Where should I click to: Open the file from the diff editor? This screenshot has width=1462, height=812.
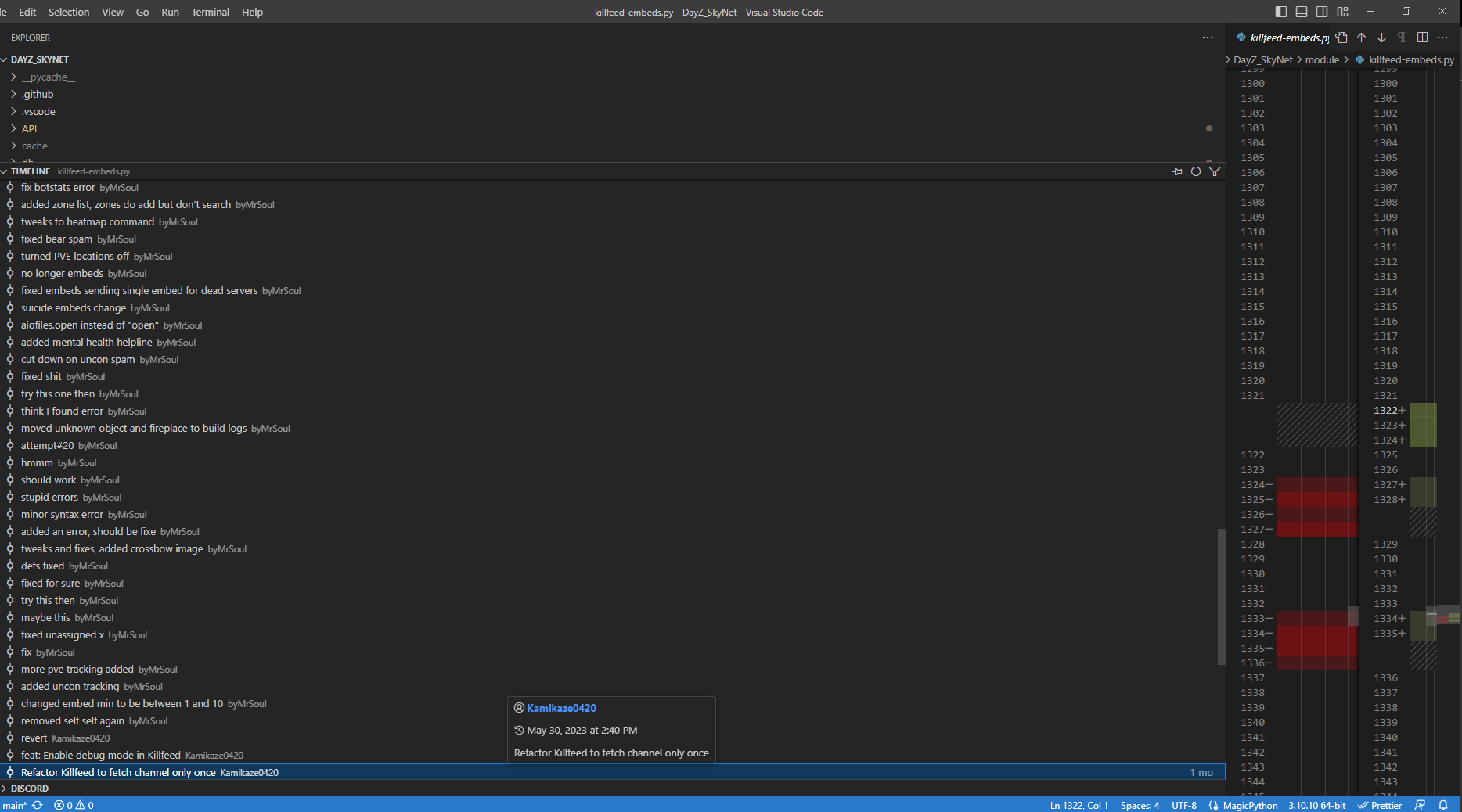[x=1341, y=38]
